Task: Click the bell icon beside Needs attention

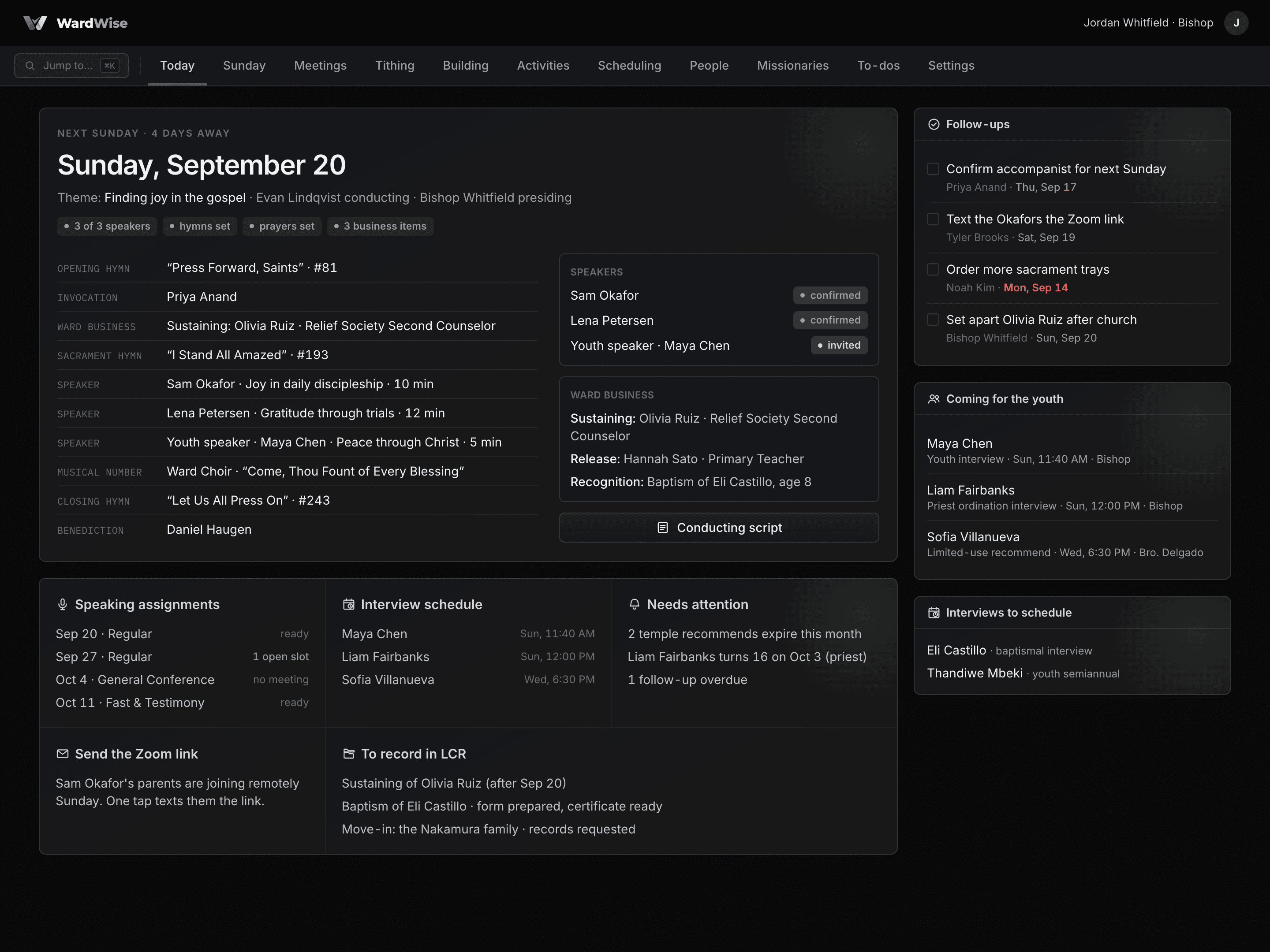Action: 635,604
